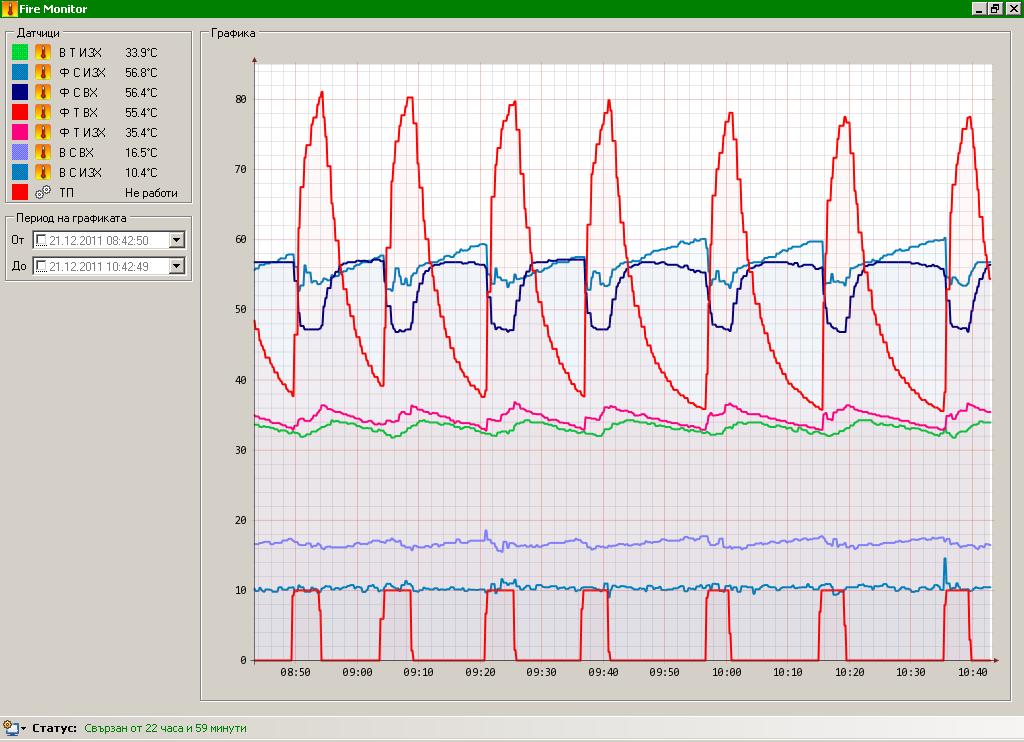1024x742 pixels.
Task: Enable the 'От' start date checkbox
Action: tap(41, 240)
